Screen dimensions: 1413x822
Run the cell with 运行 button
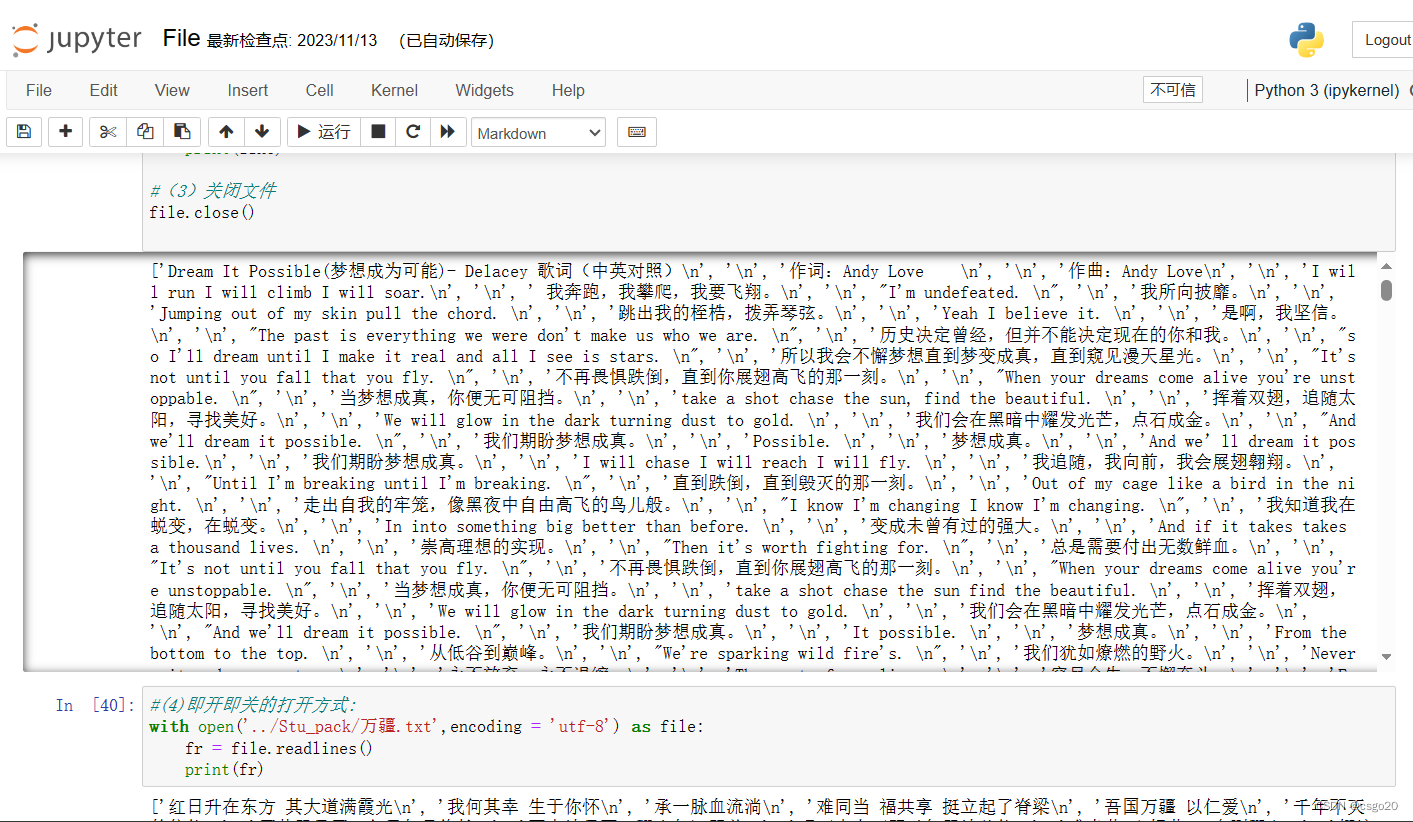click(x=324, y=132)
